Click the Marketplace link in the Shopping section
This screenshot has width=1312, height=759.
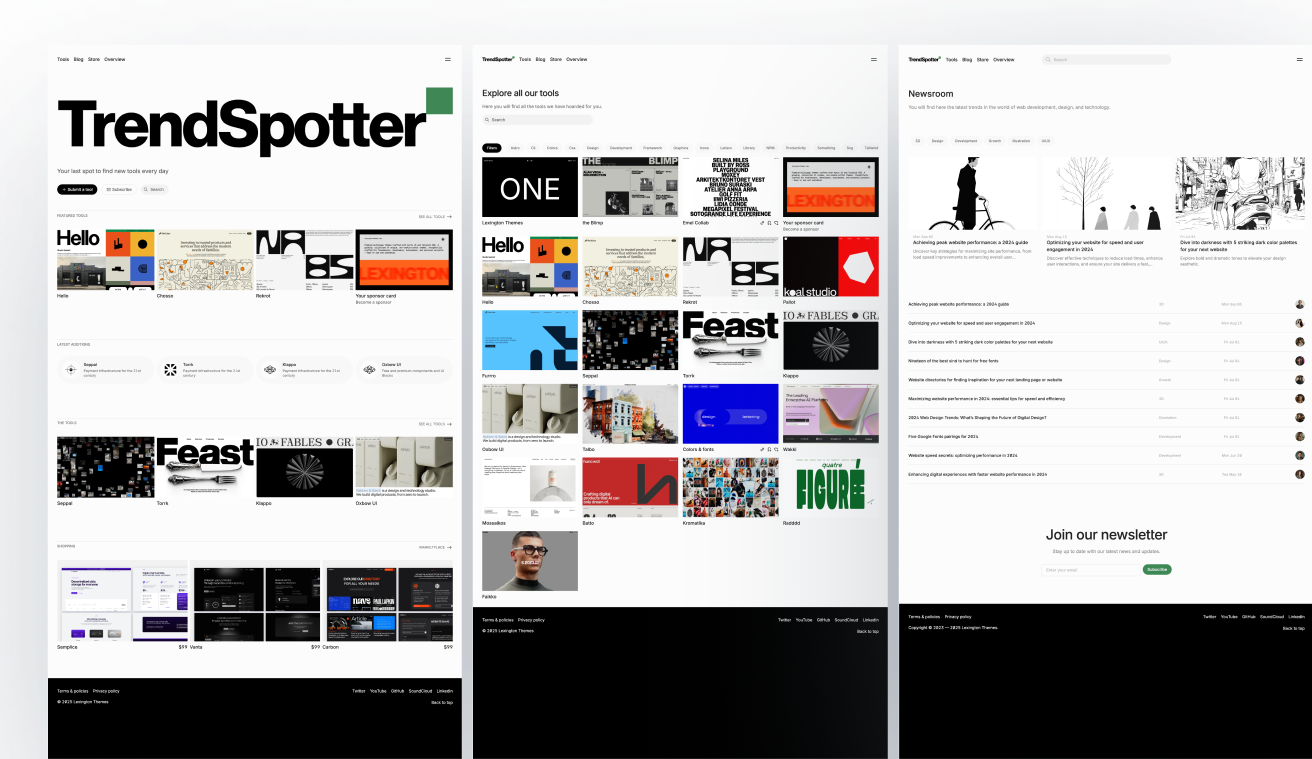[x=435, y=547]
